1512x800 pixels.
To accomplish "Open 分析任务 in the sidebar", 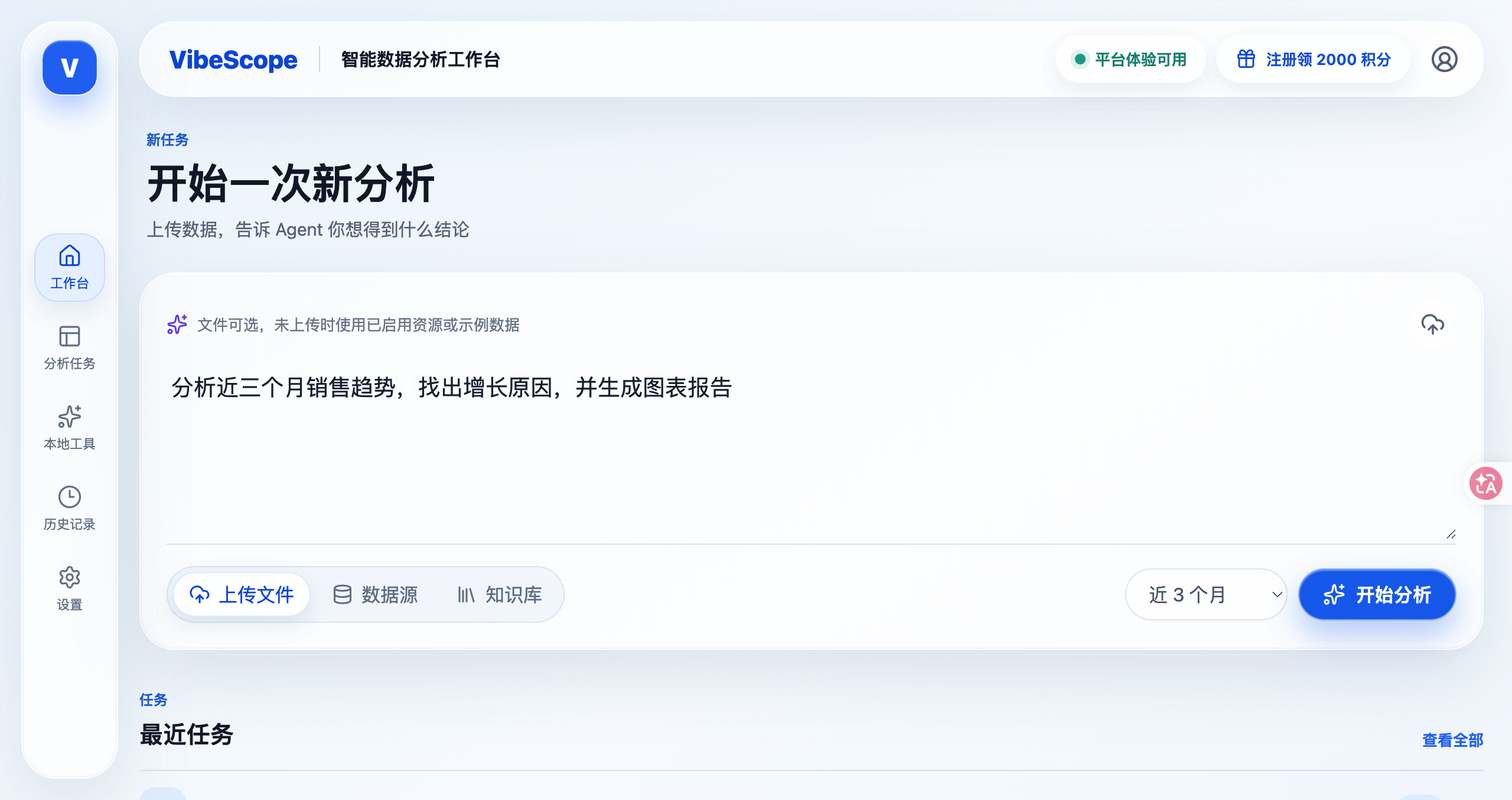I will click(70, 348).
